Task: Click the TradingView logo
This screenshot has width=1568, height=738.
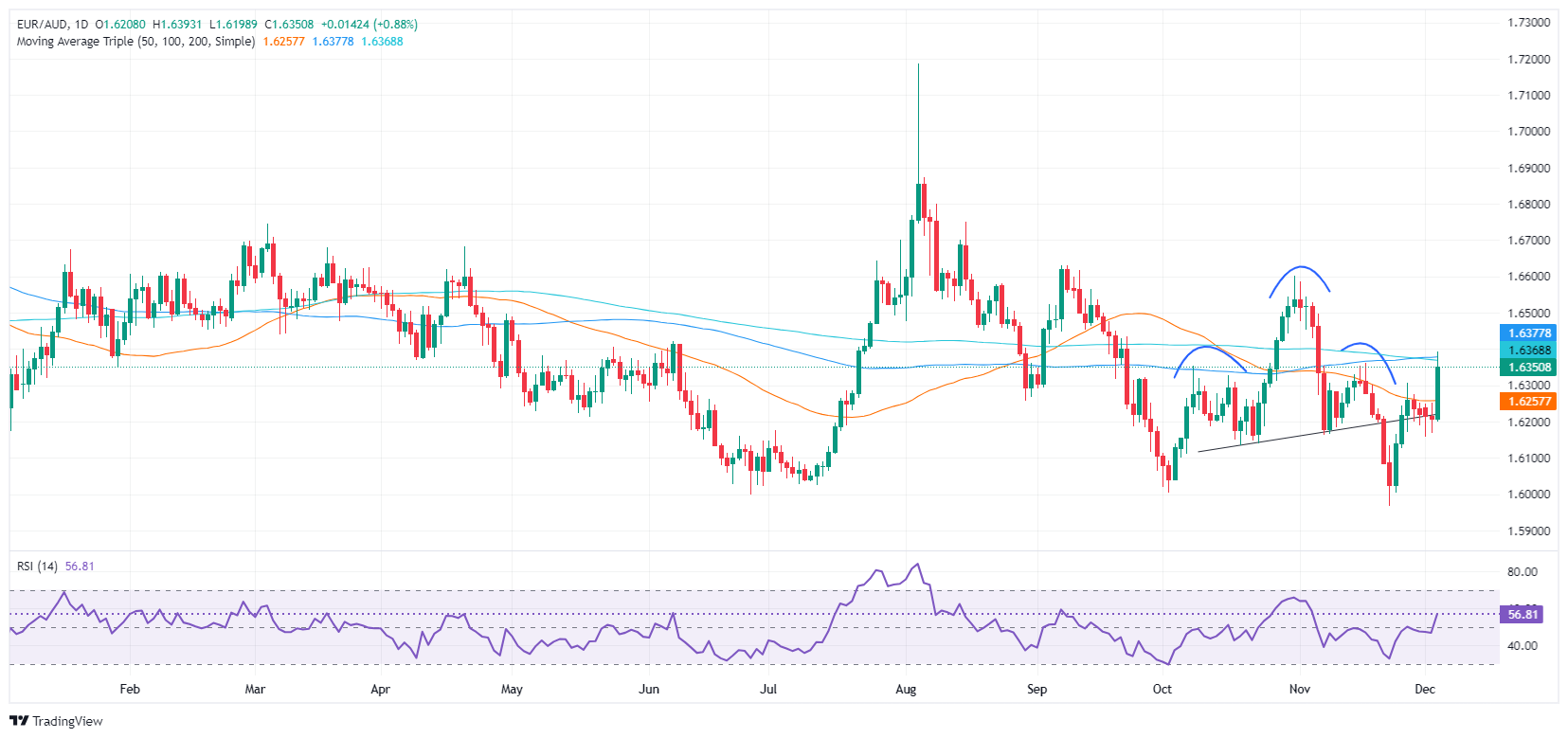Action: tap(56, 721)
